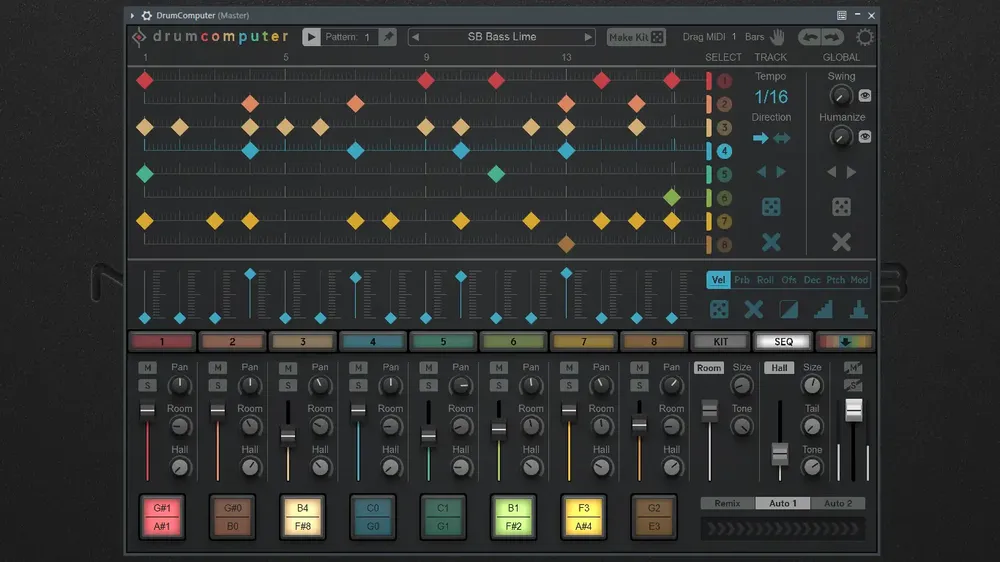The height and width of the screenshot is (562, 1000).
Task: Click the Remix button
Action: pyautogui.click(x=727, y=503)
